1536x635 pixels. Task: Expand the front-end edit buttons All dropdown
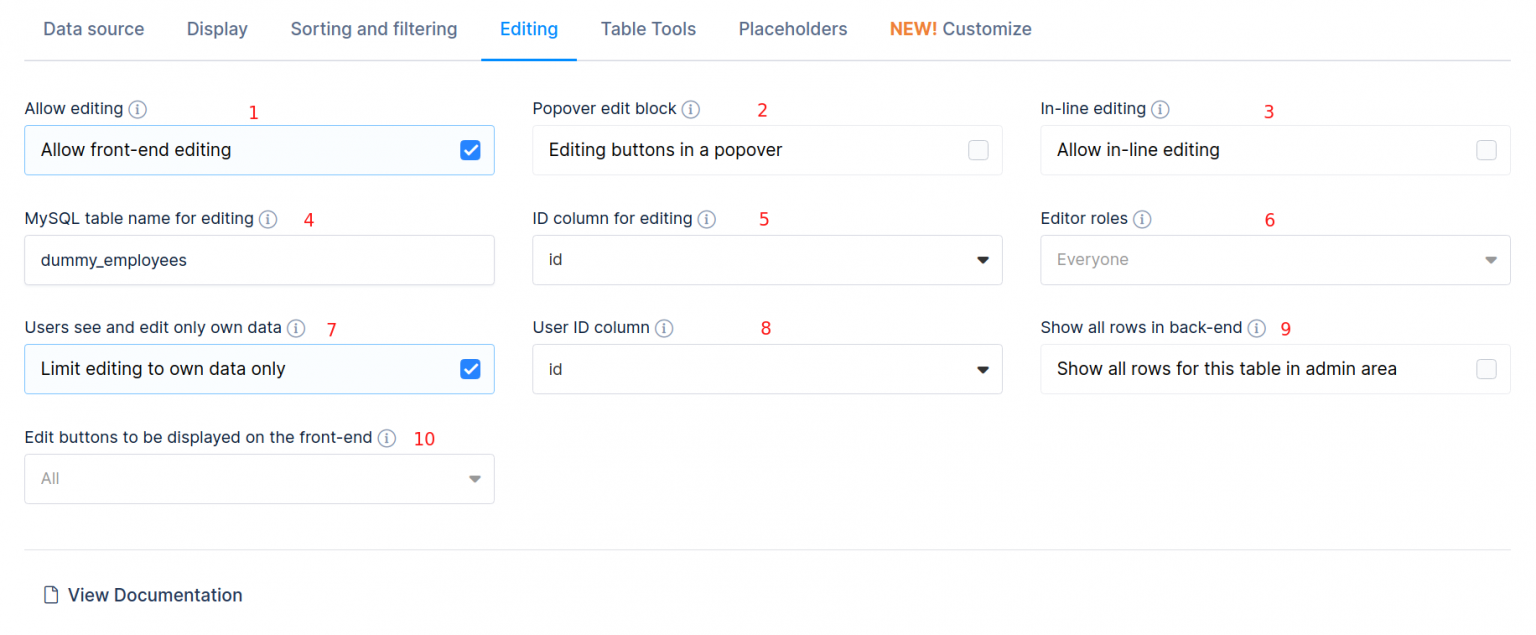[259, 479]
